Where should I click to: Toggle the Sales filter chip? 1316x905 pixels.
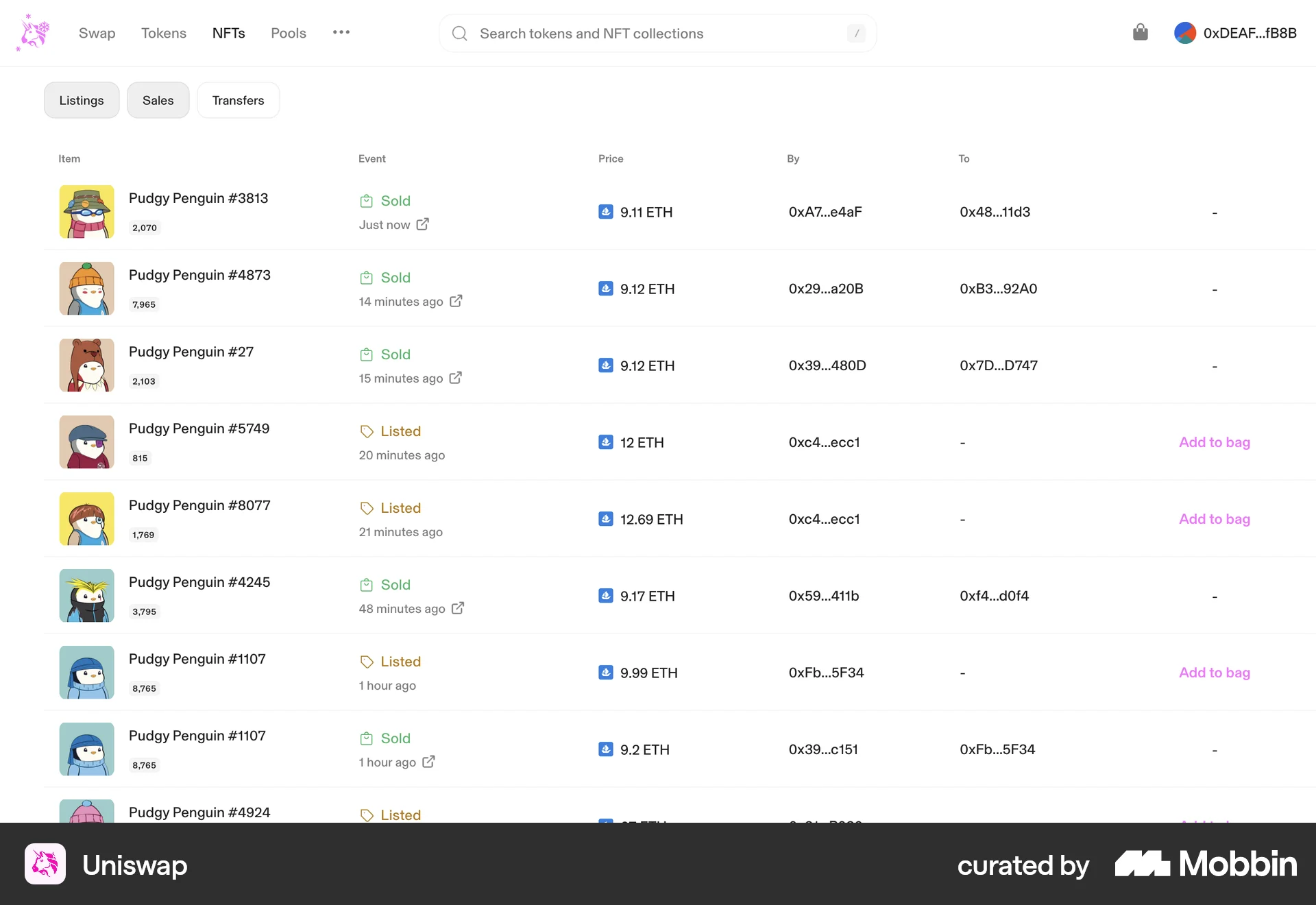click(x=158, y=99)
